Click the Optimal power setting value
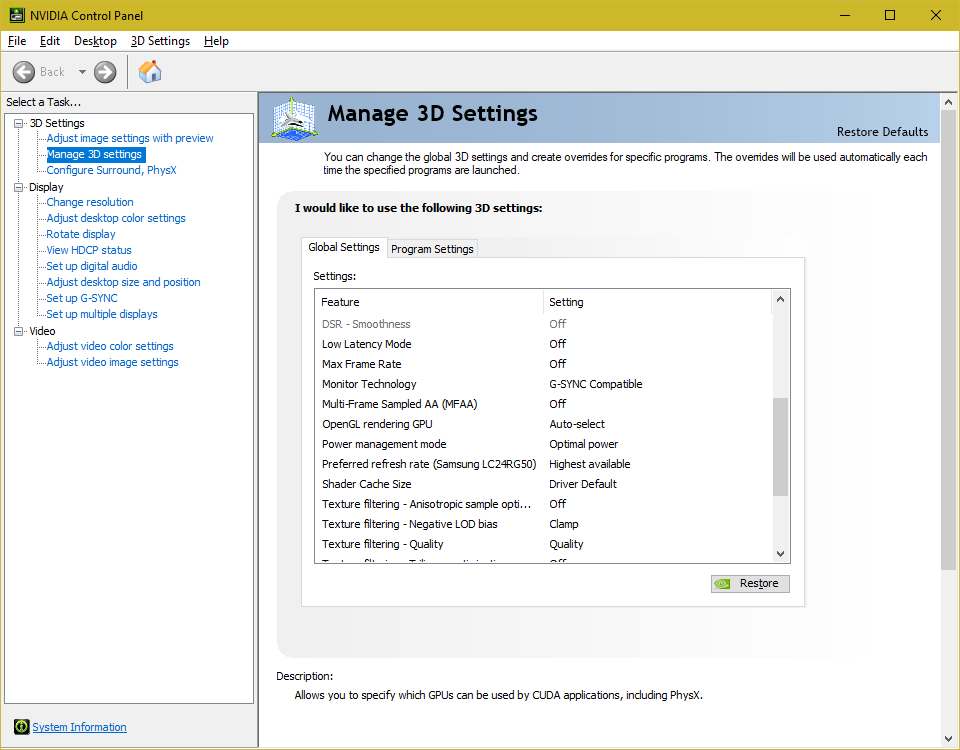960x750 pixels. (x=583, y=444)
